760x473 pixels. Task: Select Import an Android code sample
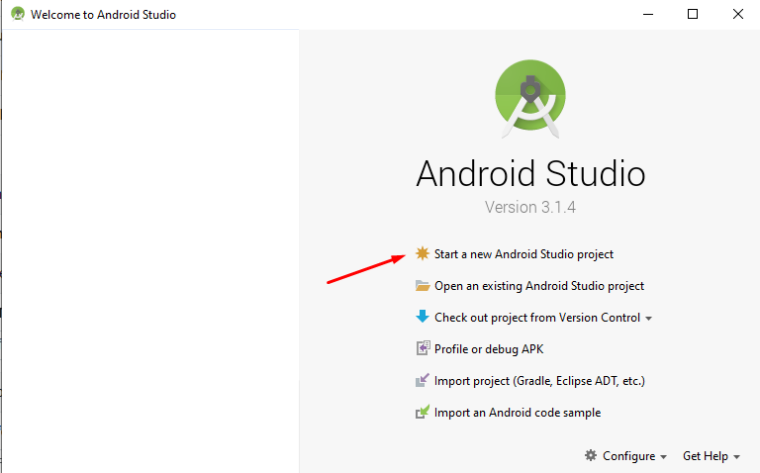pos(517,412)
